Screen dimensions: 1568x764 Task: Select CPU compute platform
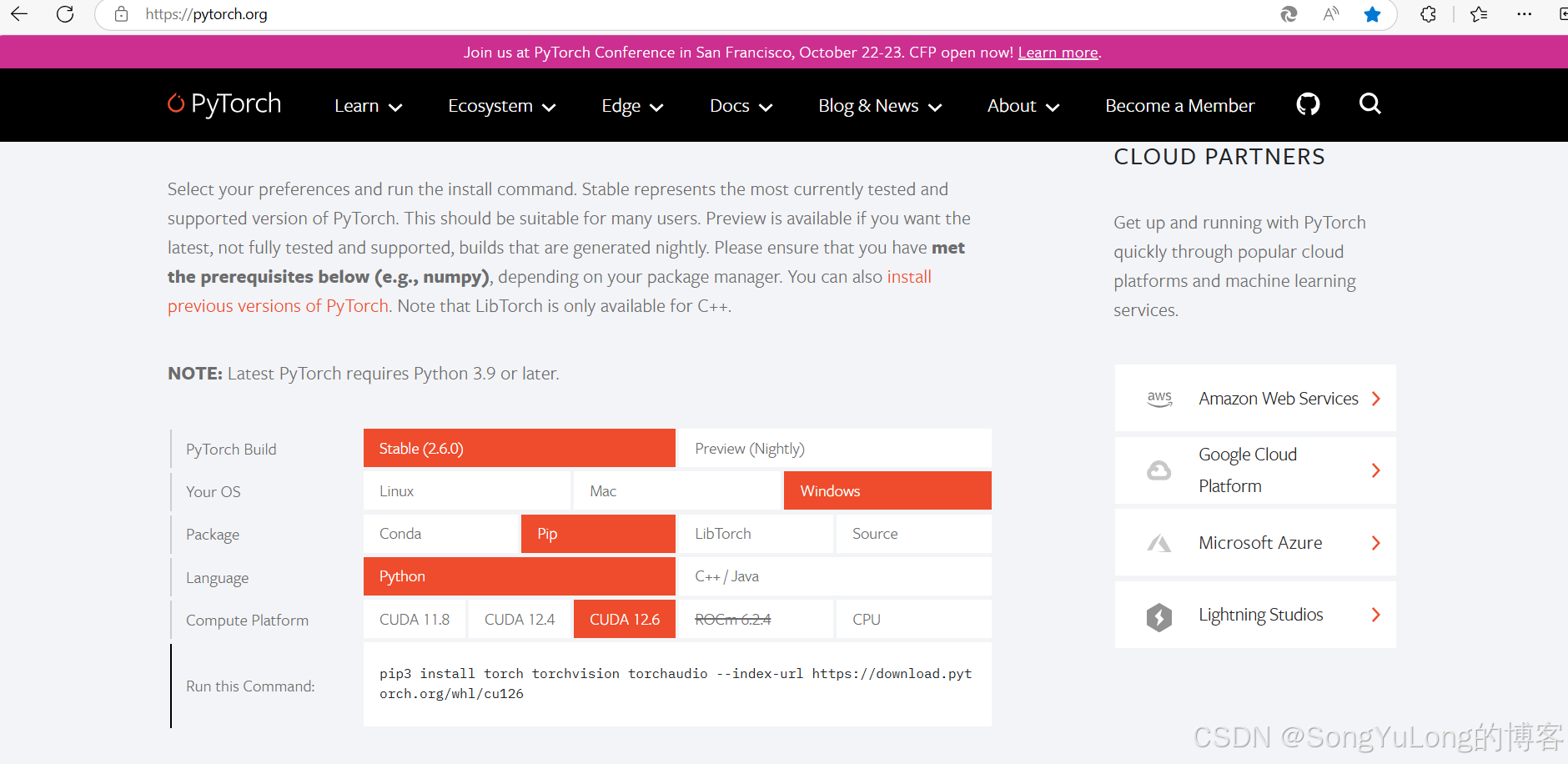[x=914, y=619]
